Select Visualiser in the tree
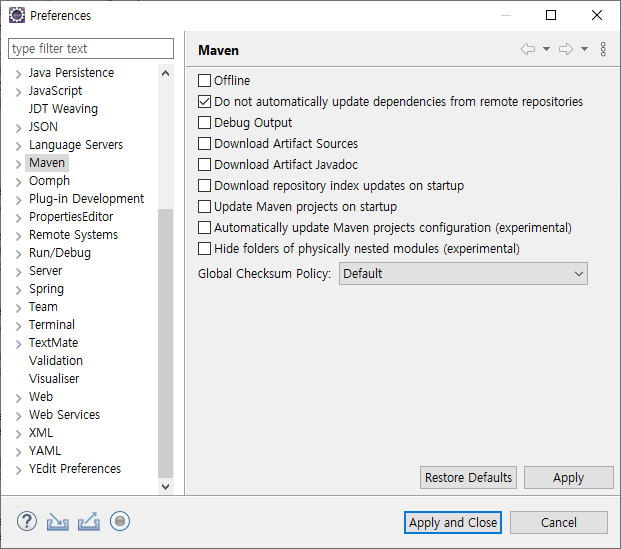The image size is (621, 549). tap(54, 379)
